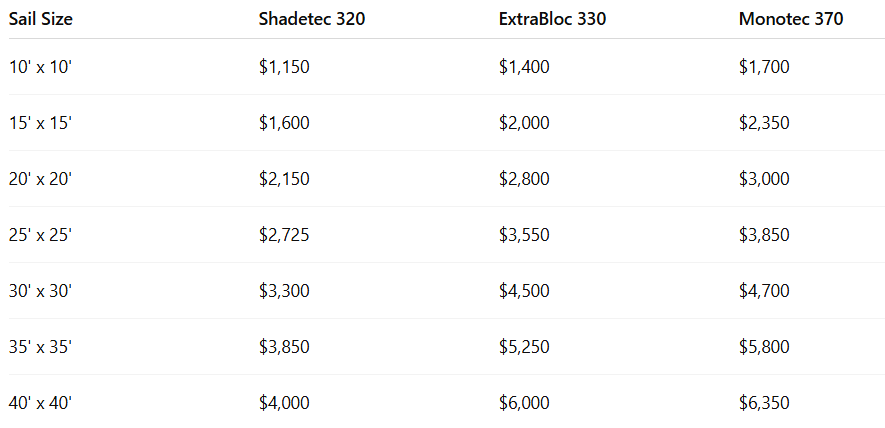Click the $6,350 Monotec price

coord(764,403)
